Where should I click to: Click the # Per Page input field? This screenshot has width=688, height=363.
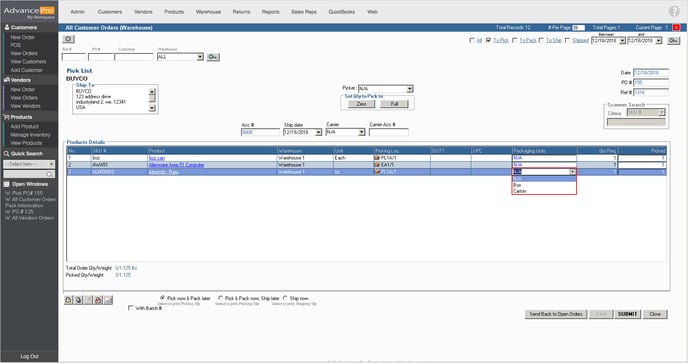click(578, 27)
